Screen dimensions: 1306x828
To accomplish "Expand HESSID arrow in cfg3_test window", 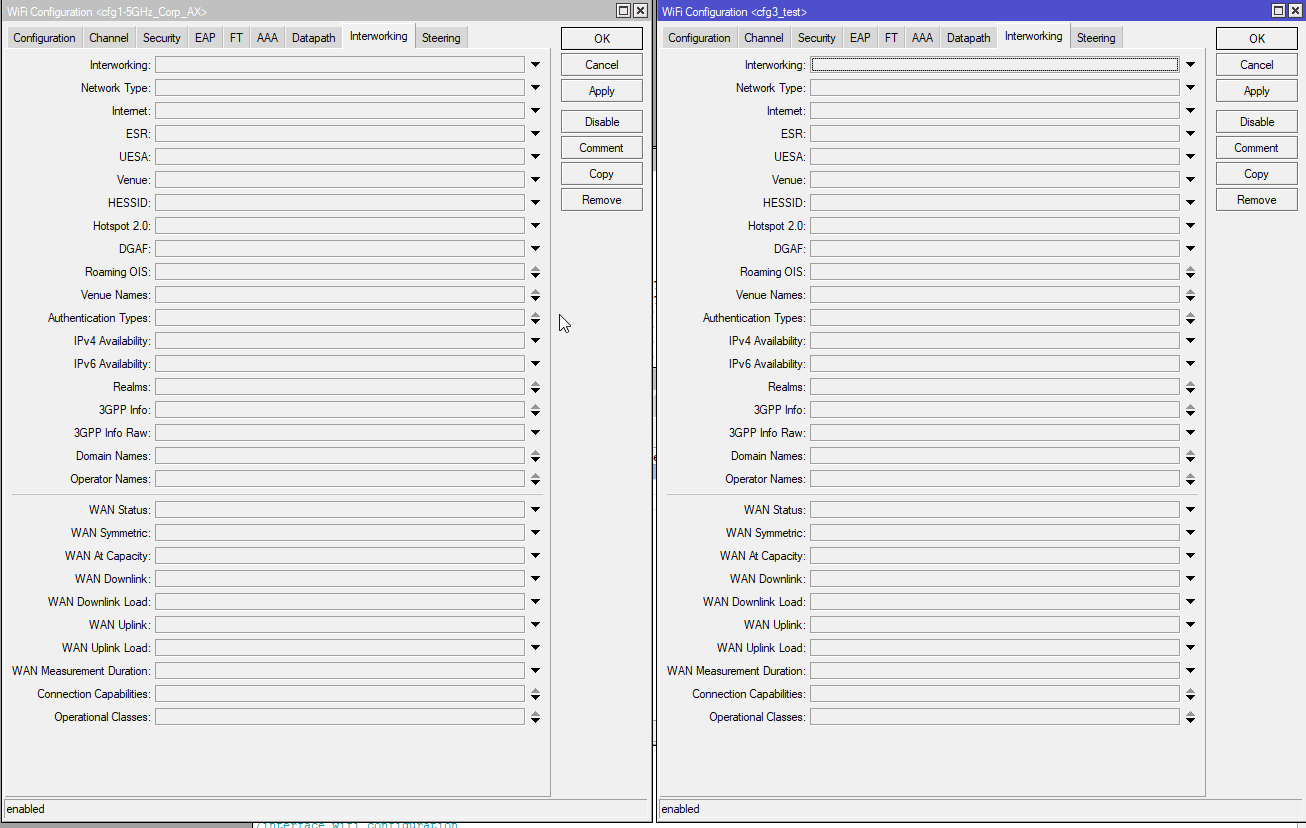I will coord(1190,203).
